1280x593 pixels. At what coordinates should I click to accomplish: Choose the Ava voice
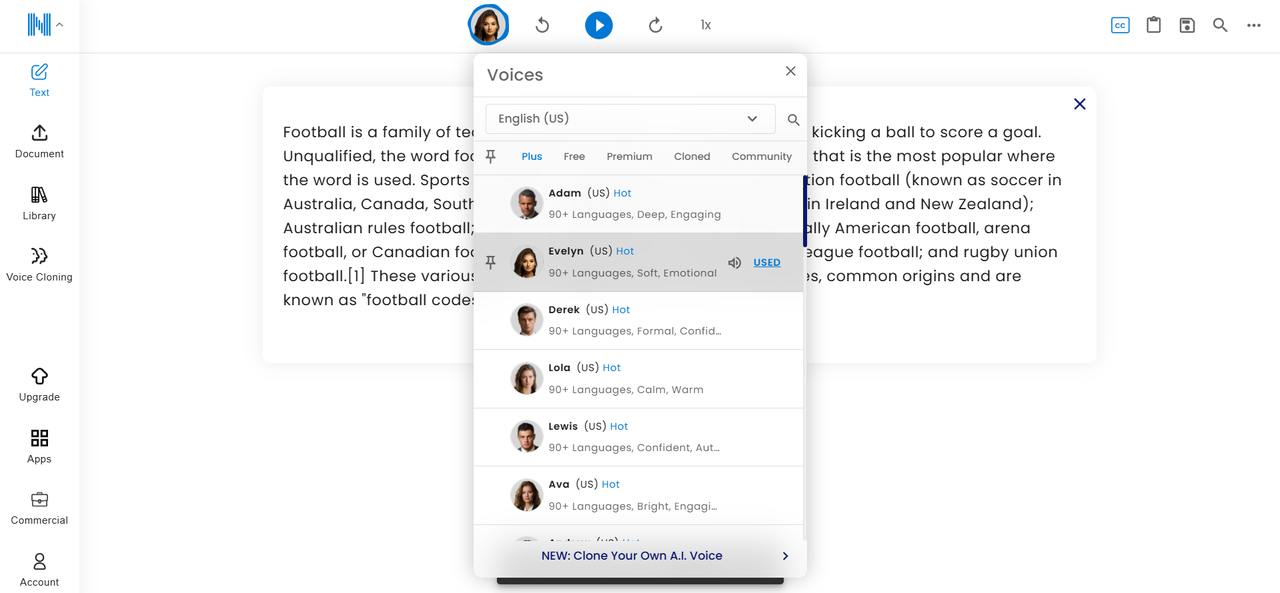[638, 495]
